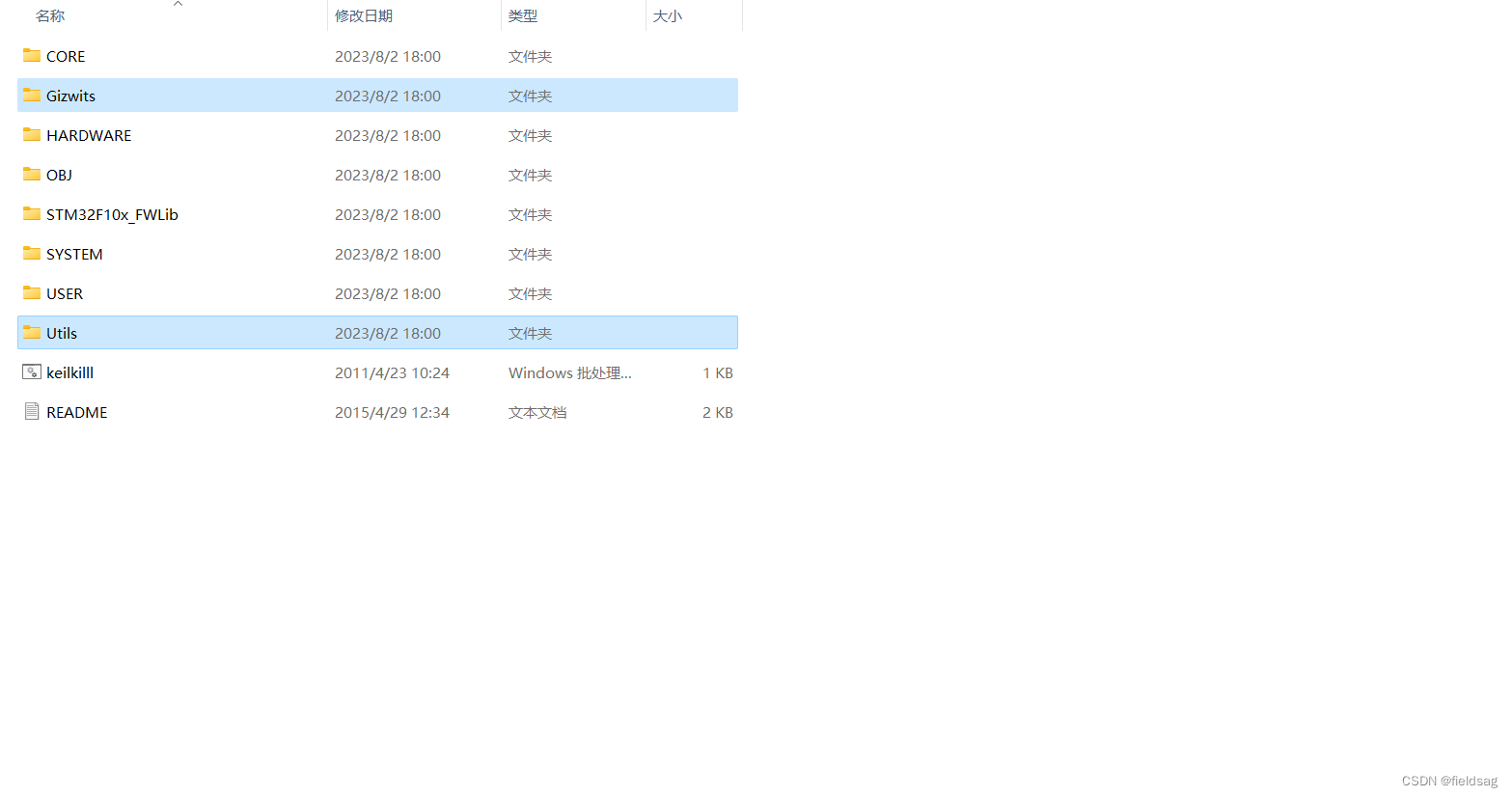The width and height of the screenshot is (1512, 797).
Task: Select the HARDWARE folder name
Action: [x=89, y=135]
